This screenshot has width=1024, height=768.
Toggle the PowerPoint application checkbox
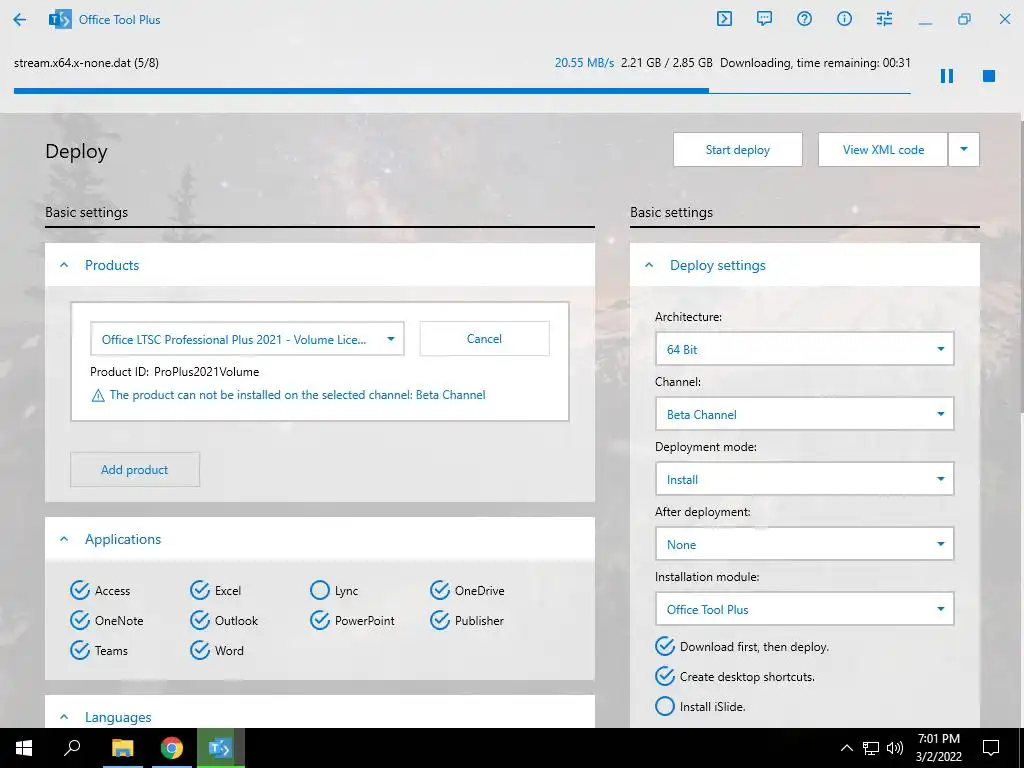tap(320, 620)
